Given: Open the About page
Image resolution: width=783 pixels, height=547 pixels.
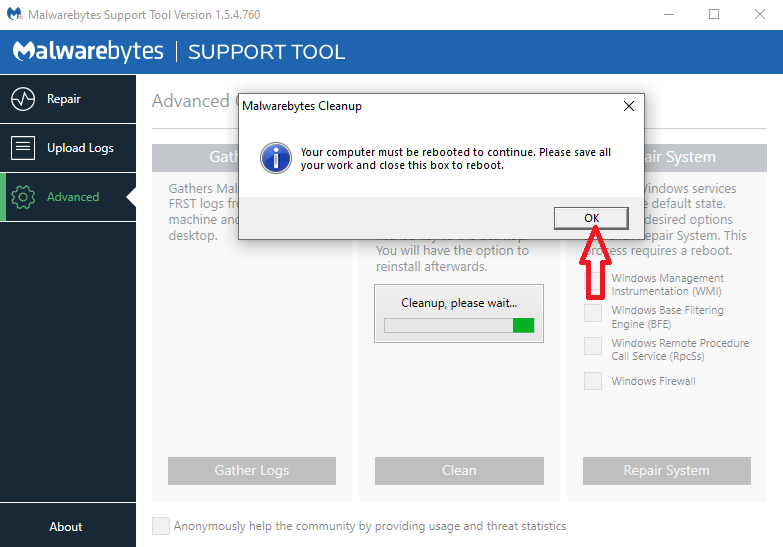Looking at the screenshot, I should pyautogui.click(x=66, y=527).
